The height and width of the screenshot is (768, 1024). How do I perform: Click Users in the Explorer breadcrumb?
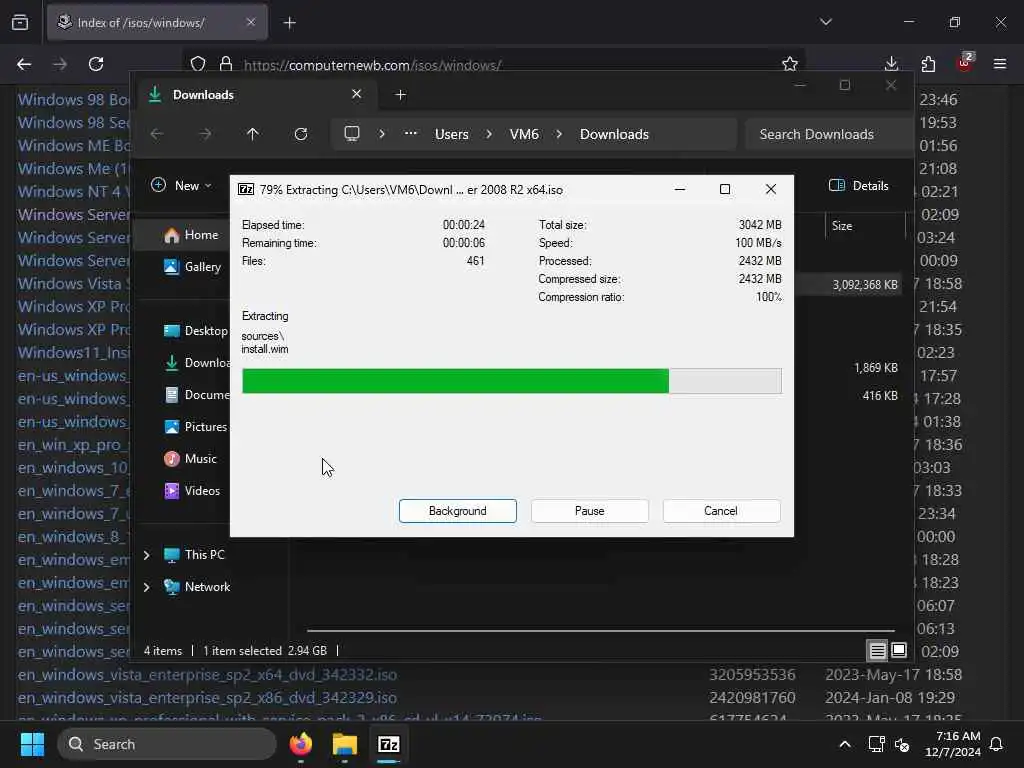[451, 134]
